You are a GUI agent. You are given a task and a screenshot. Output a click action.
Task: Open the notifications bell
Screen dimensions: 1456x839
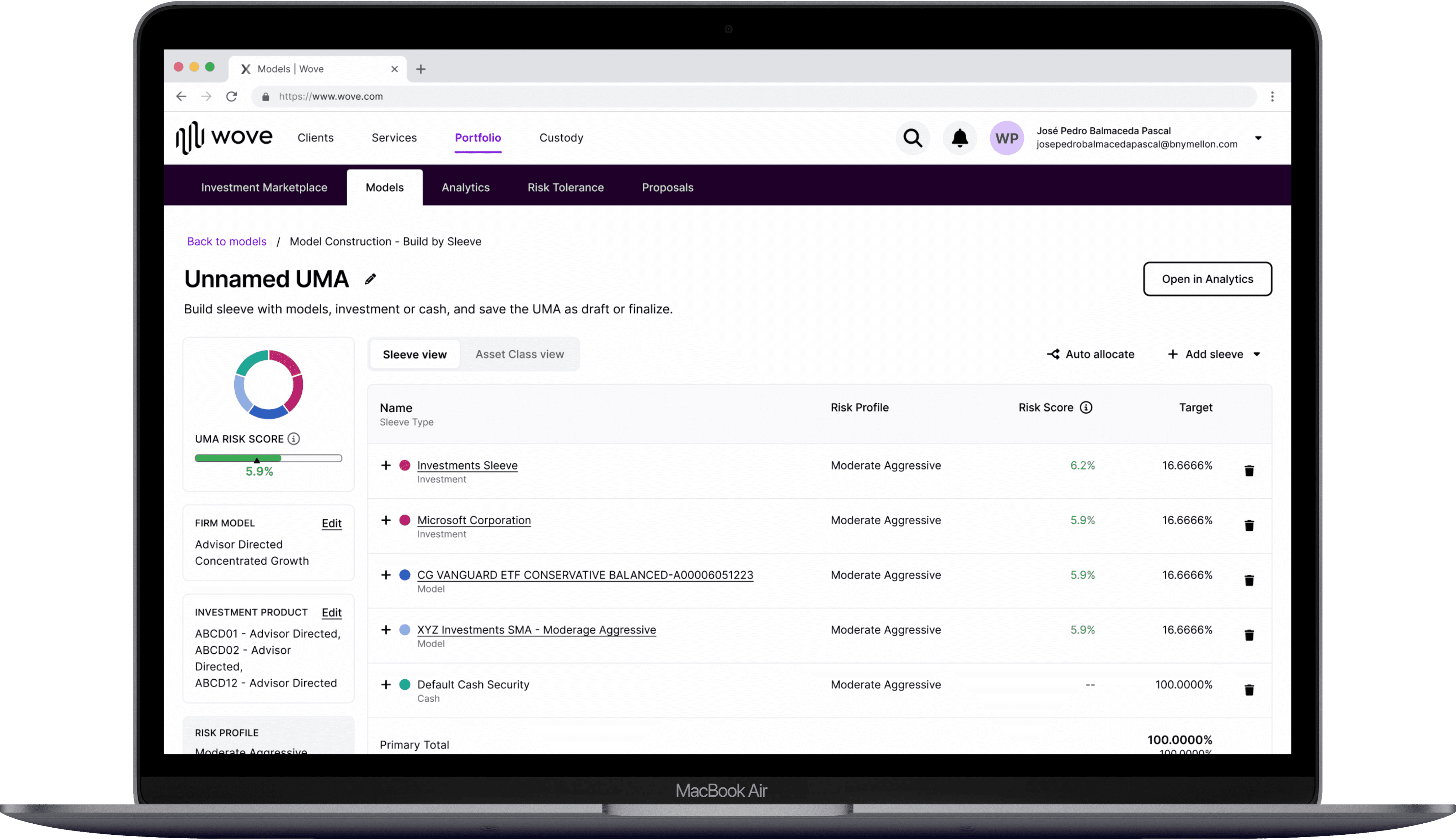pyautogui.click(x=959, y=138)
